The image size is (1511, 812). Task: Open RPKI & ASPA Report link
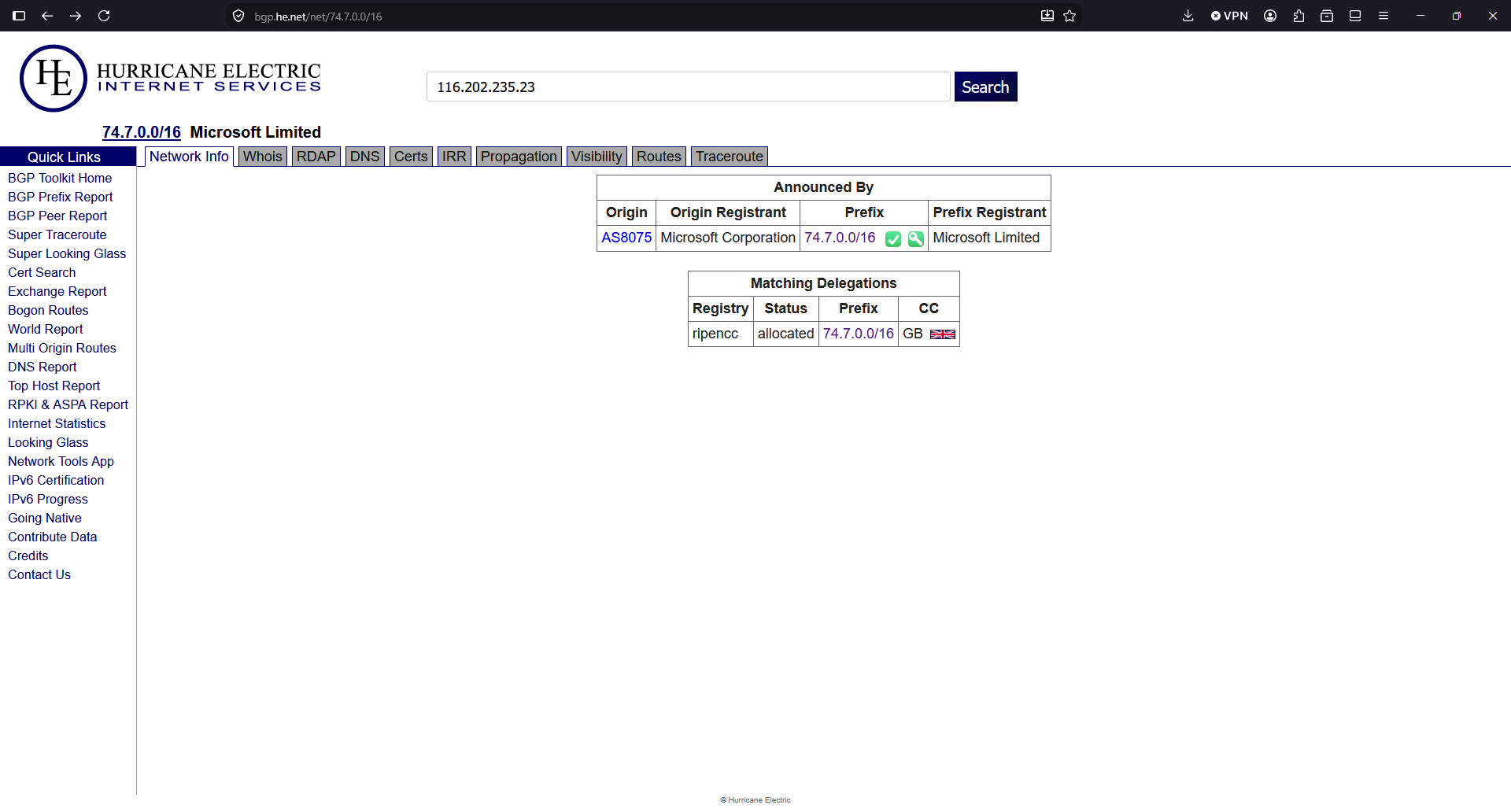tap(68, 404)
